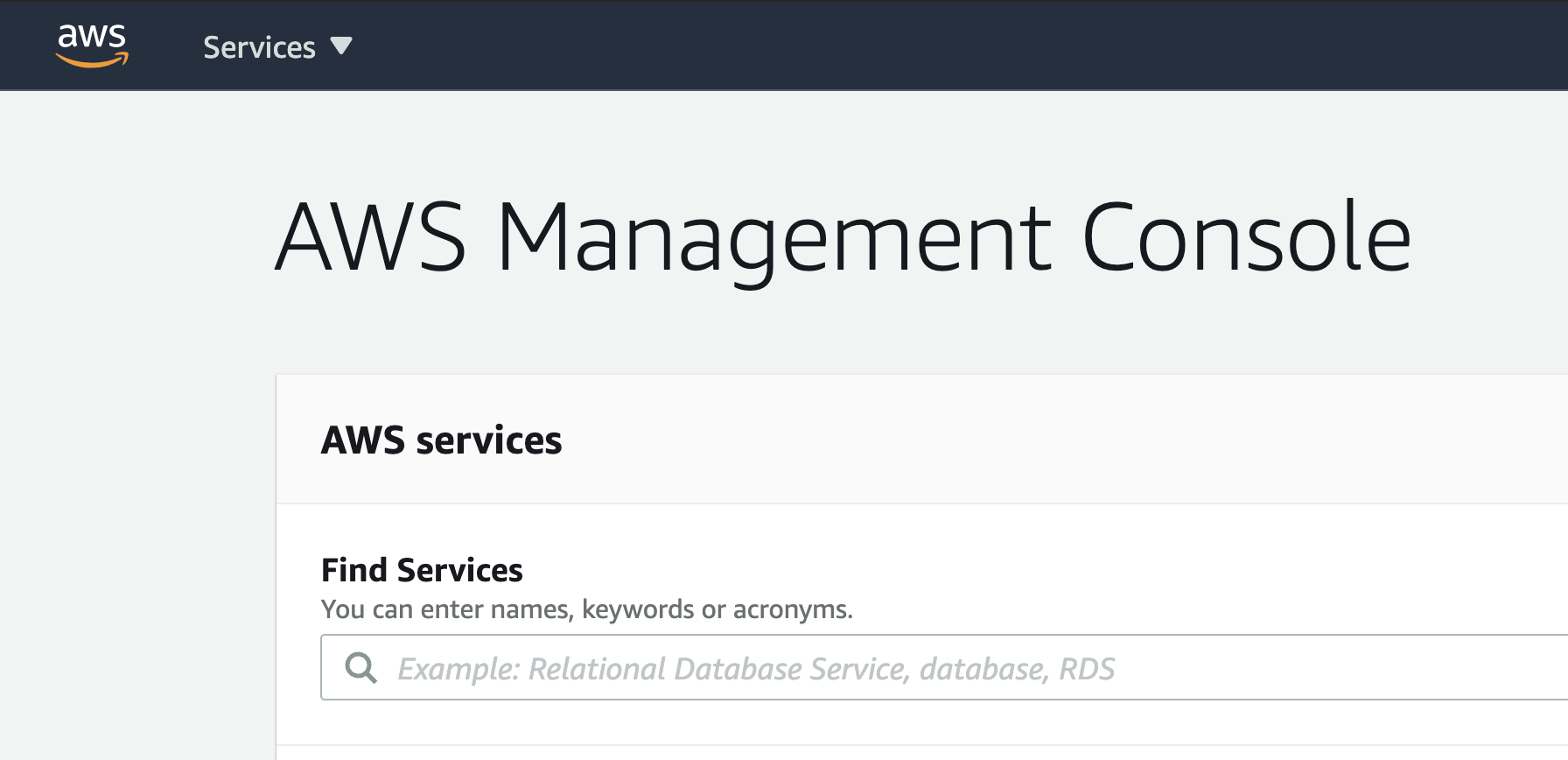Select the AWS services panel header
Viewport: 1568px width, 760px height.
coord(922,440)
